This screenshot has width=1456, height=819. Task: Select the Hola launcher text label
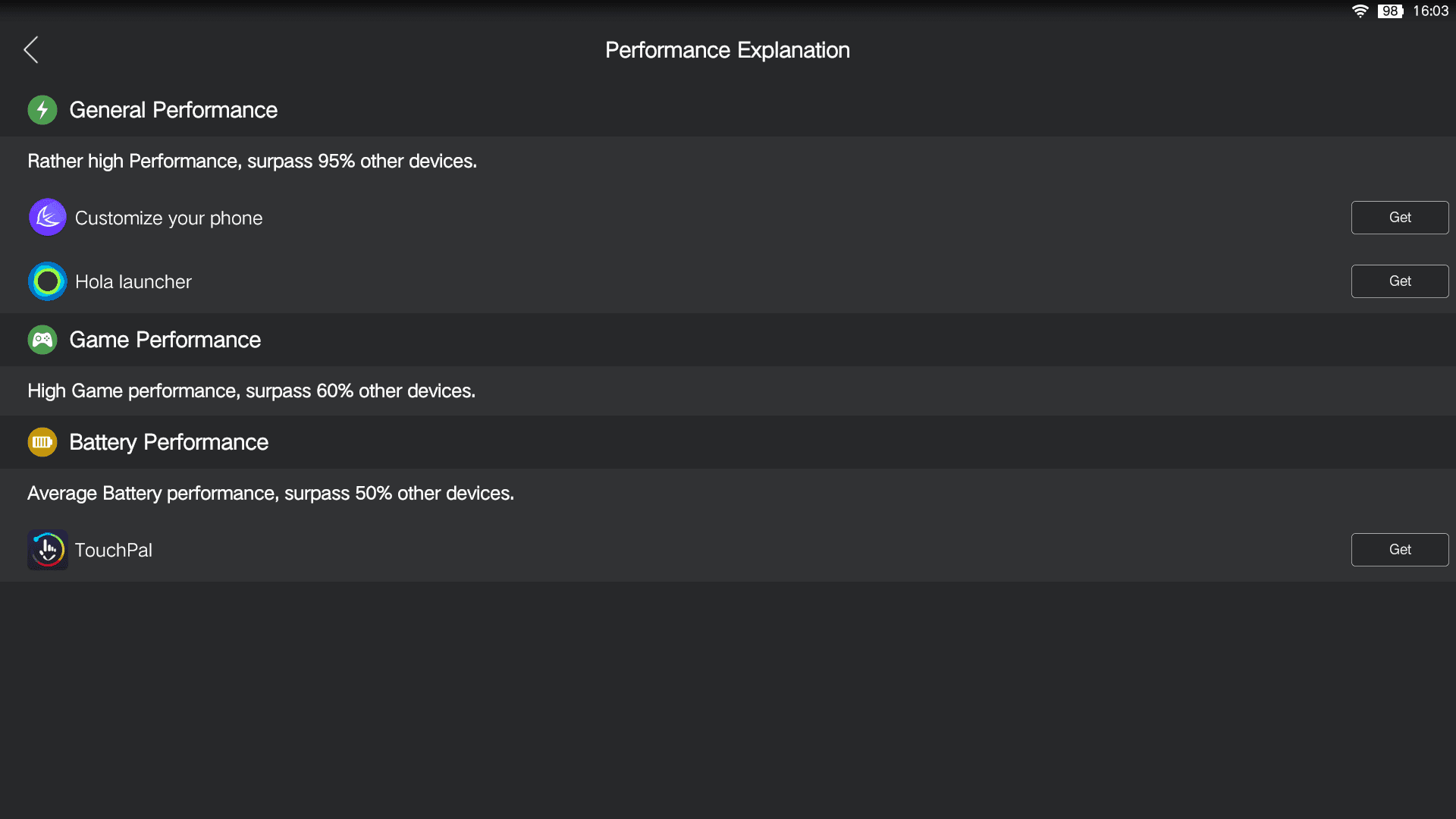pyautogui.click(x=133, y=282)
